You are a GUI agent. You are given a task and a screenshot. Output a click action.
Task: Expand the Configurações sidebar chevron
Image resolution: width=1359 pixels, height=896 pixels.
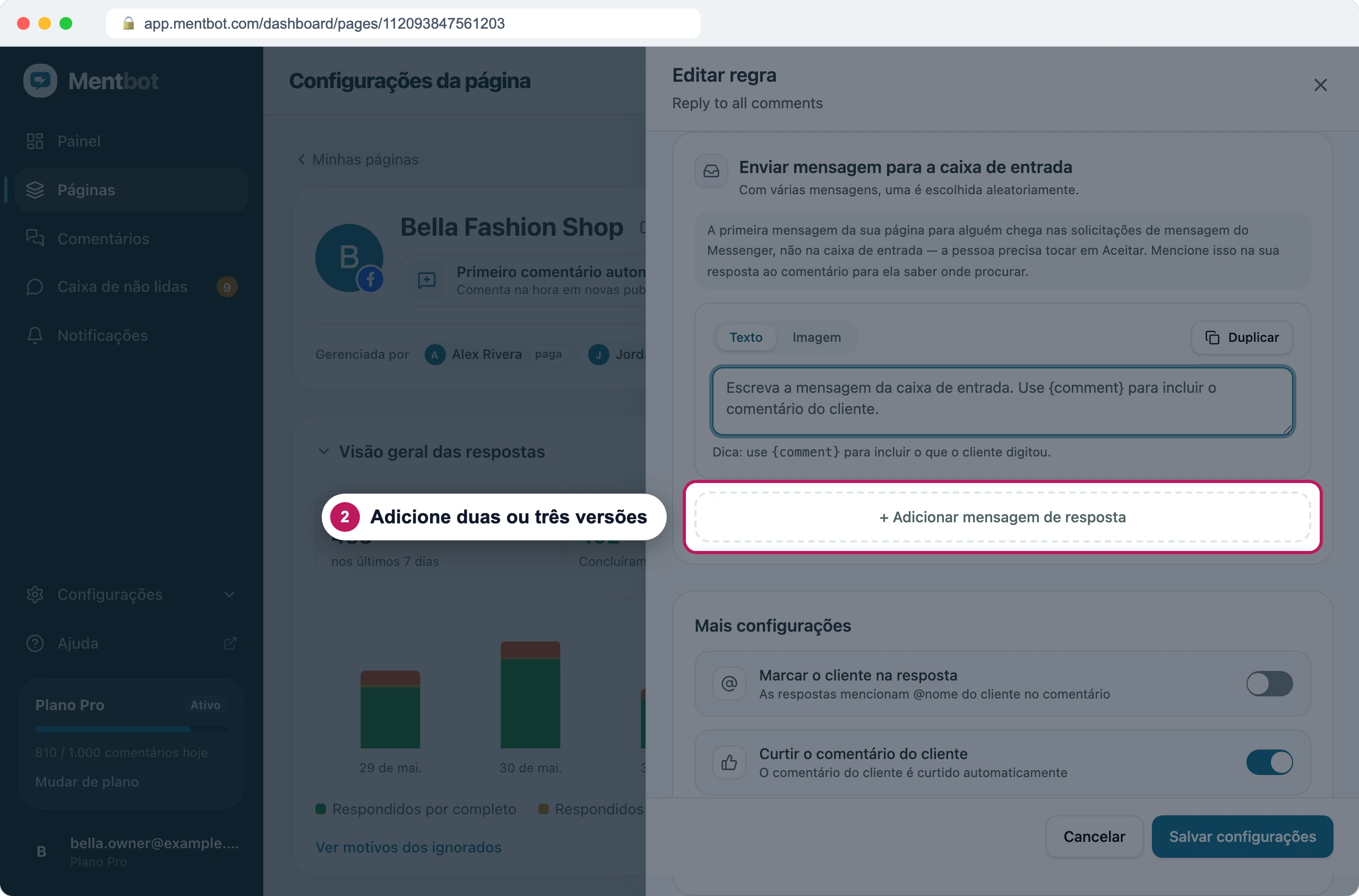[x=229, y=595]
